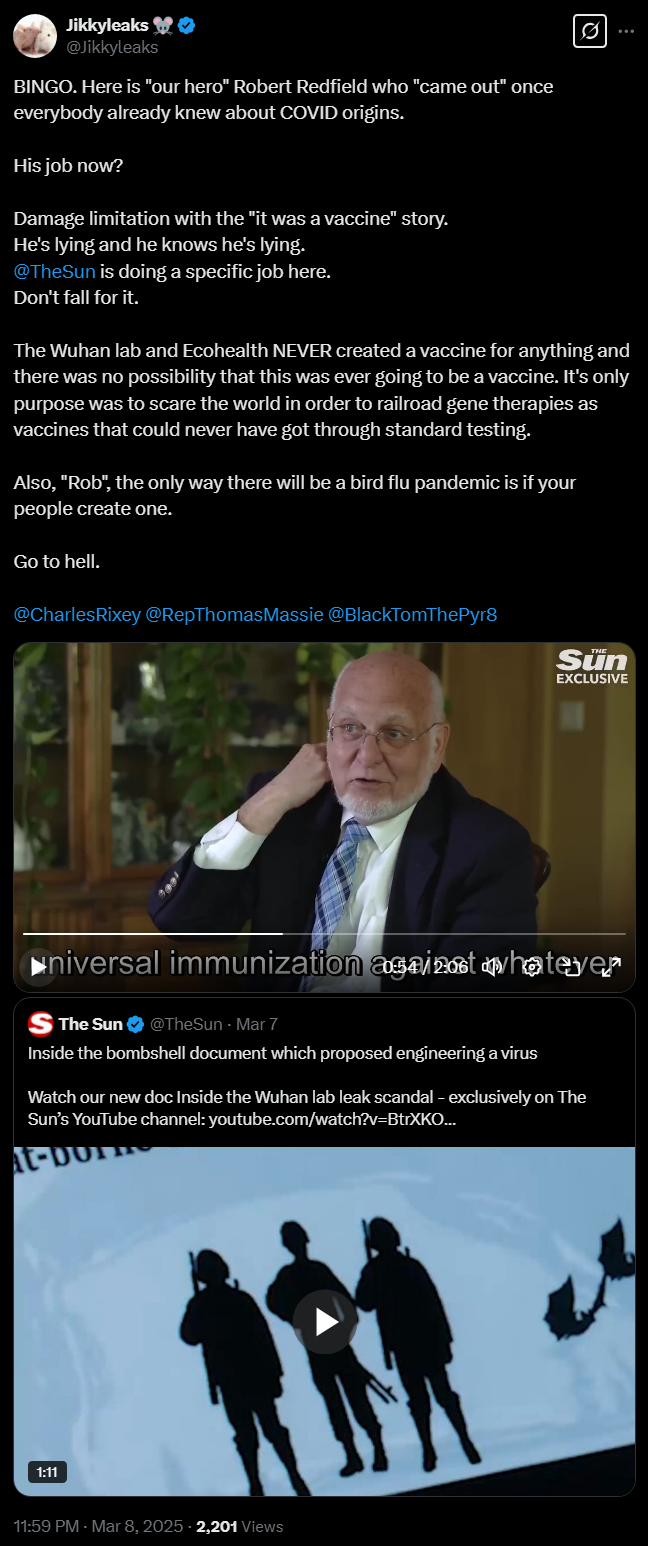Open the @RepThomasMassie mention
Viewport: 648px width, 1546px height.
[234, 614]
